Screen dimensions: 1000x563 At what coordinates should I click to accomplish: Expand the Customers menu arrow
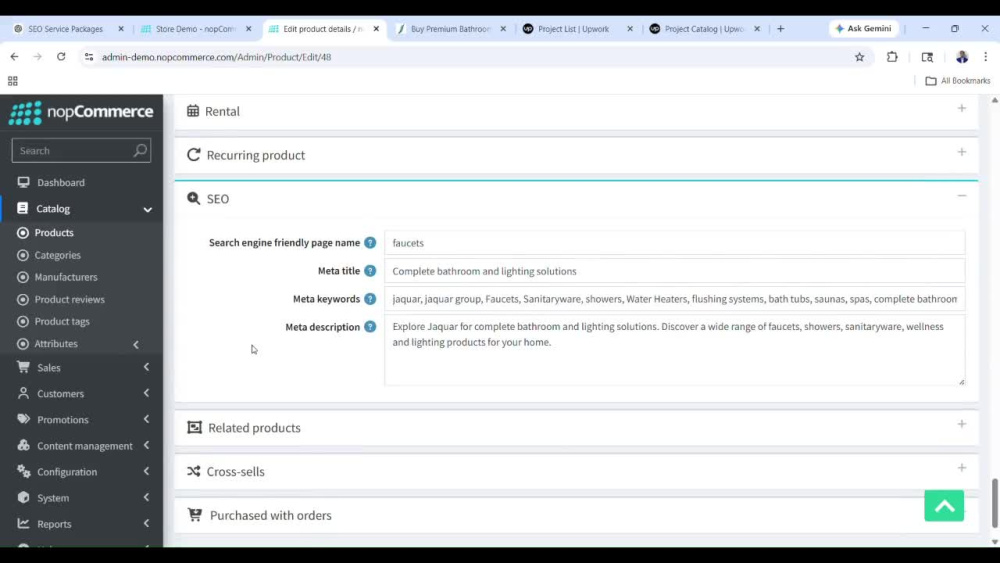[147, 393]
